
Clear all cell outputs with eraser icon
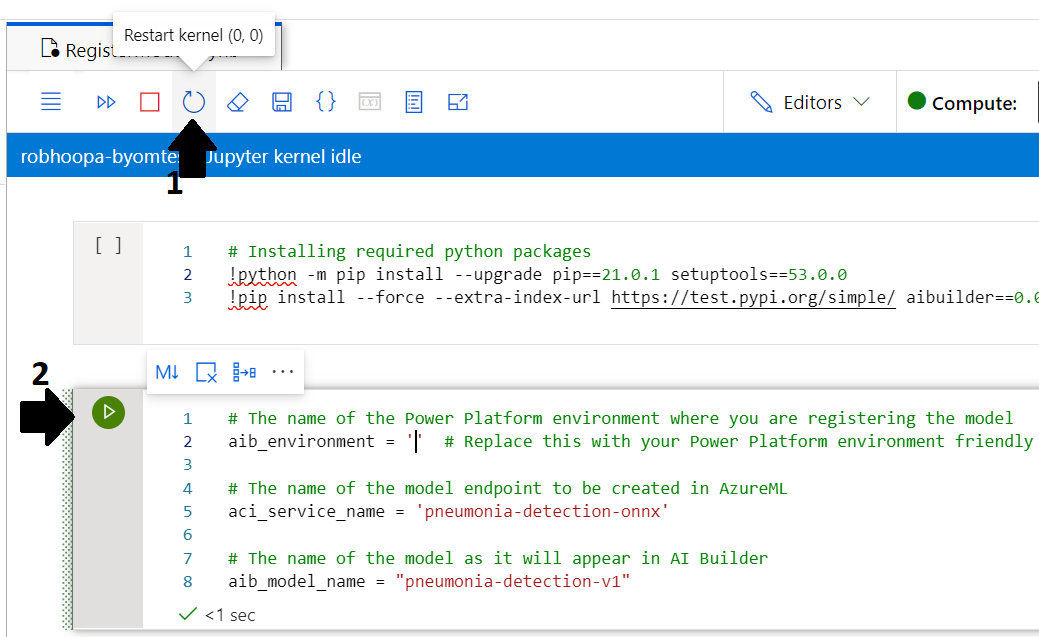click(x=237, y=101)
